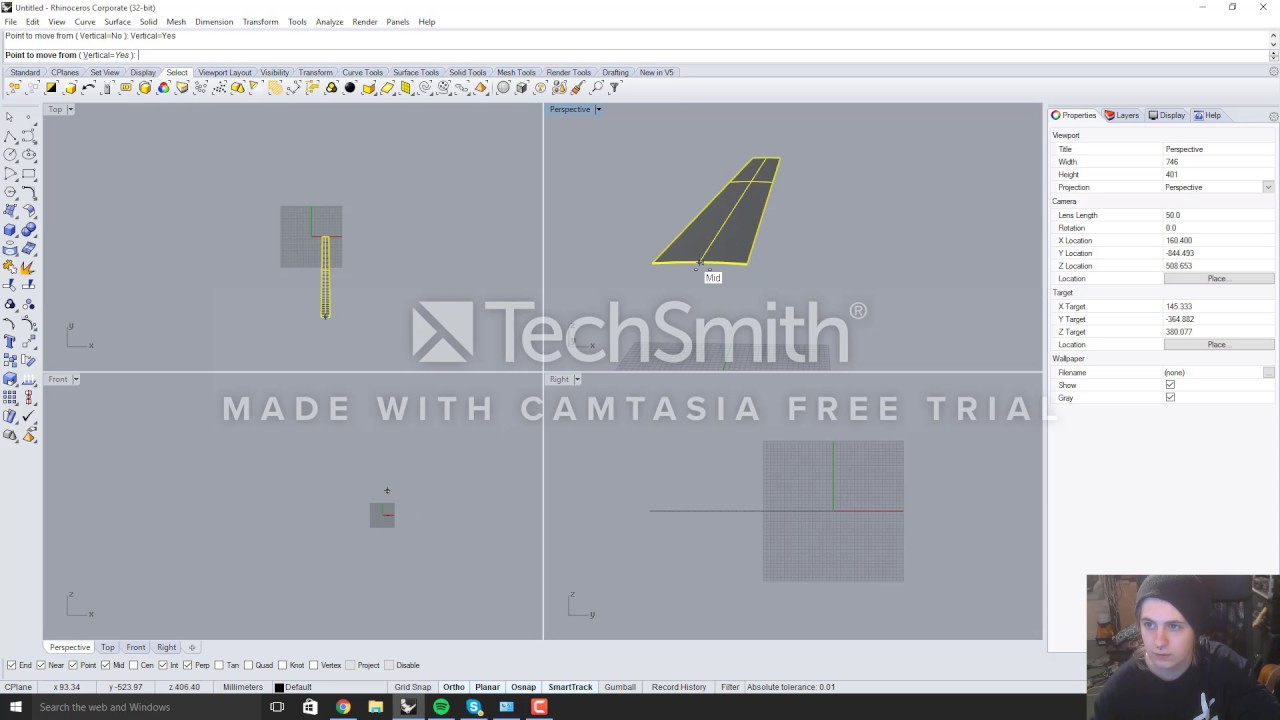This screenshot has width=1280, height=720.
Task: Click the Default layer black color swatch
Action: [279, 687]
